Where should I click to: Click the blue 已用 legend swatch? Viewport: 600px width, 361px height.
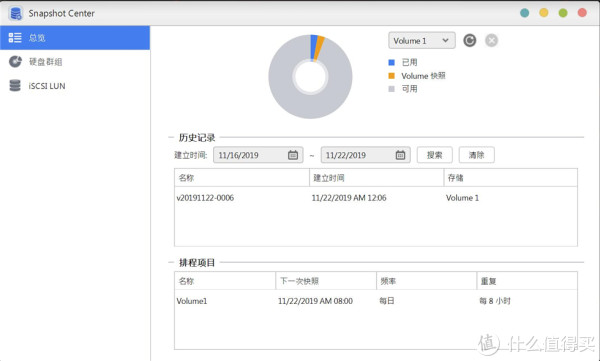[x=391, y=62]
